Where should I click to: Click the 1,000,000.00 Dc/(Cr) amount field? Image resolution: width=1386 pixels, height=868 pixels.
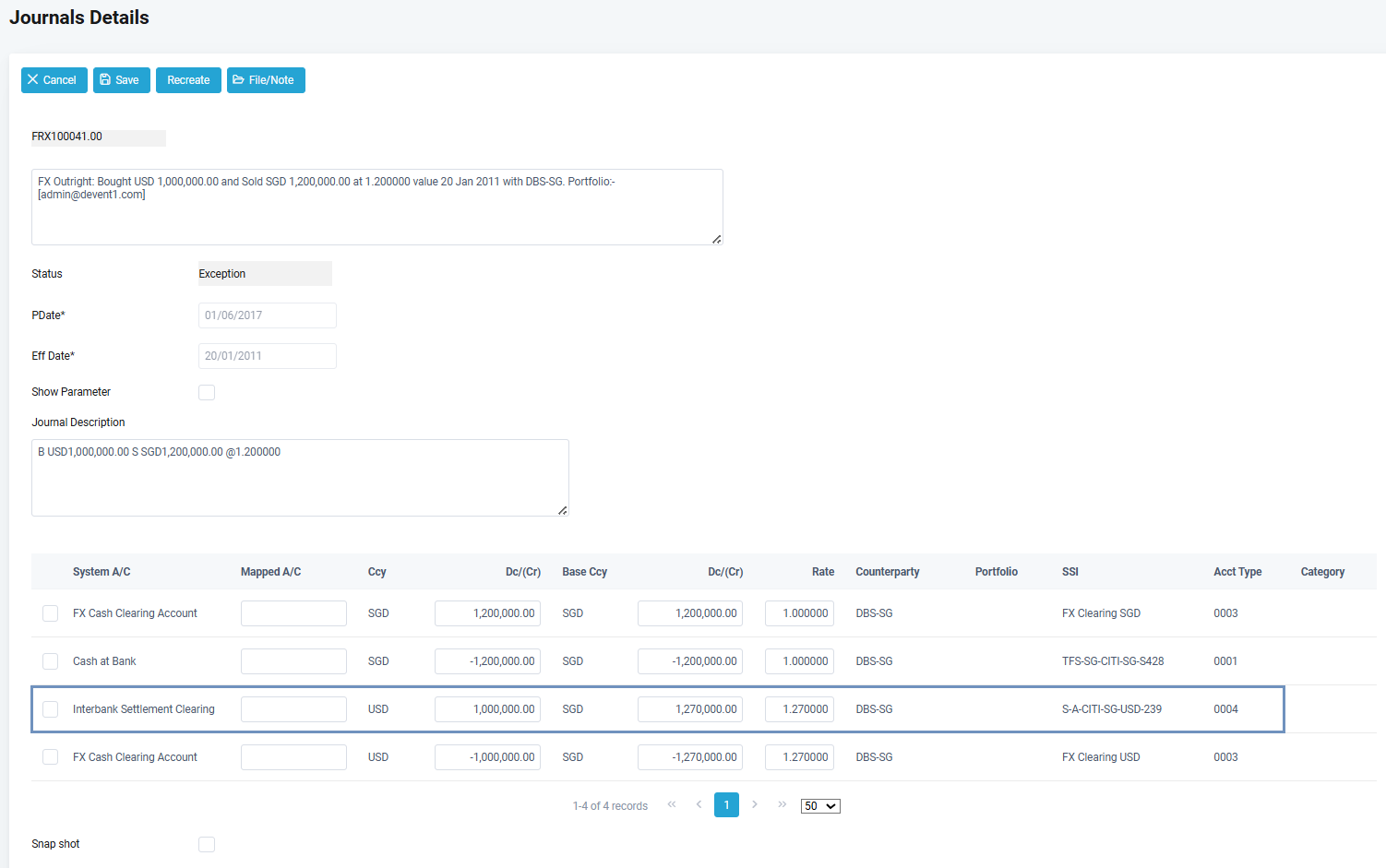[x=487, y=709]
